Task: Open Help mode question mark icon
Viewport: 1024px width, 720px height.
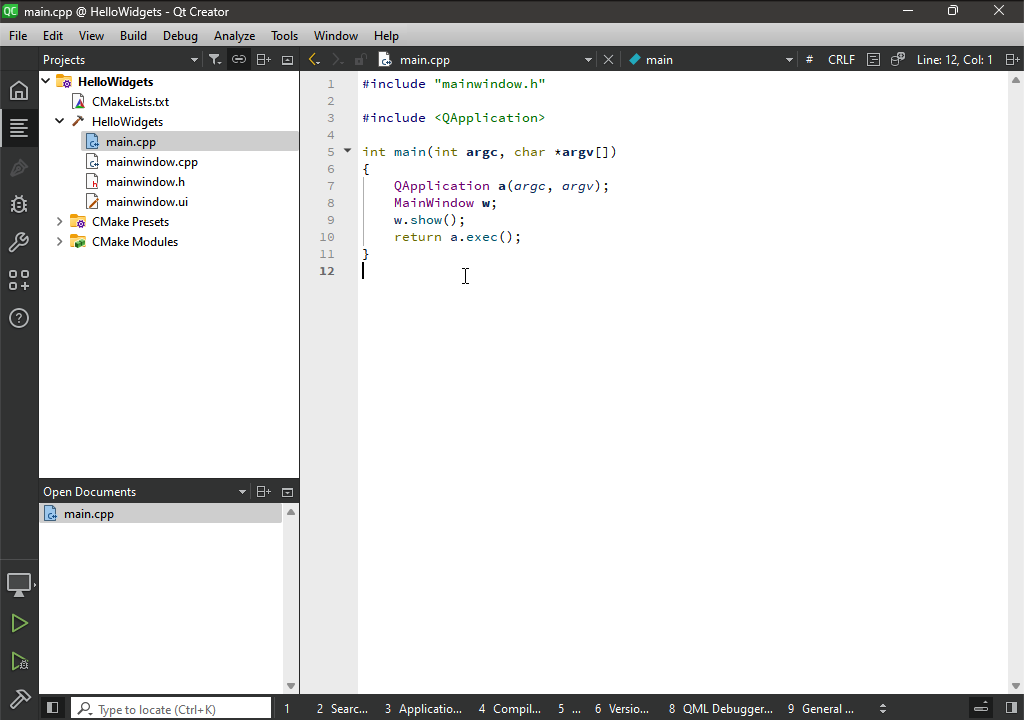Action: 19,319
